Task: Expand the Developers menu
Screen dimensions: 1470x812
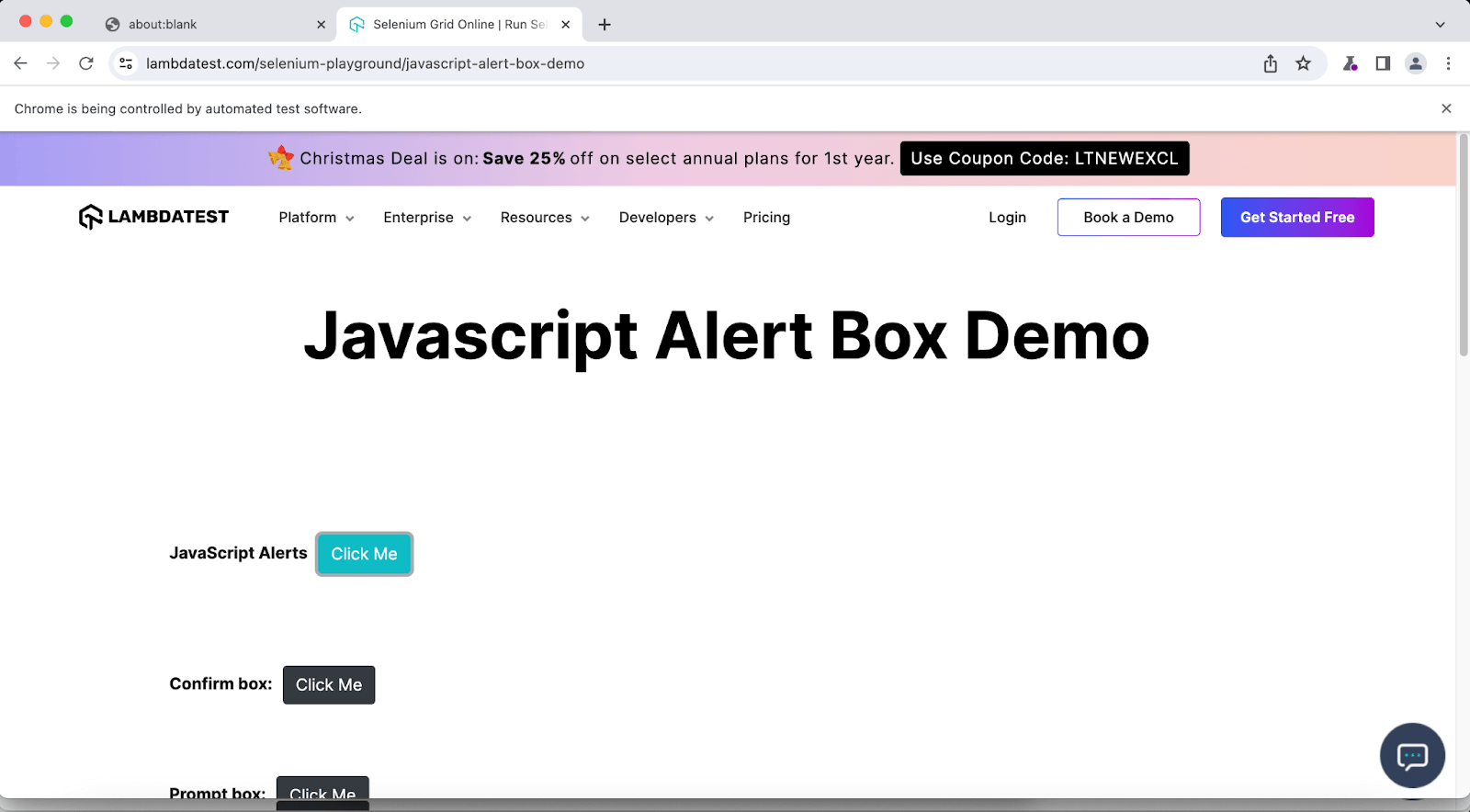Action: tap(666, 218)
